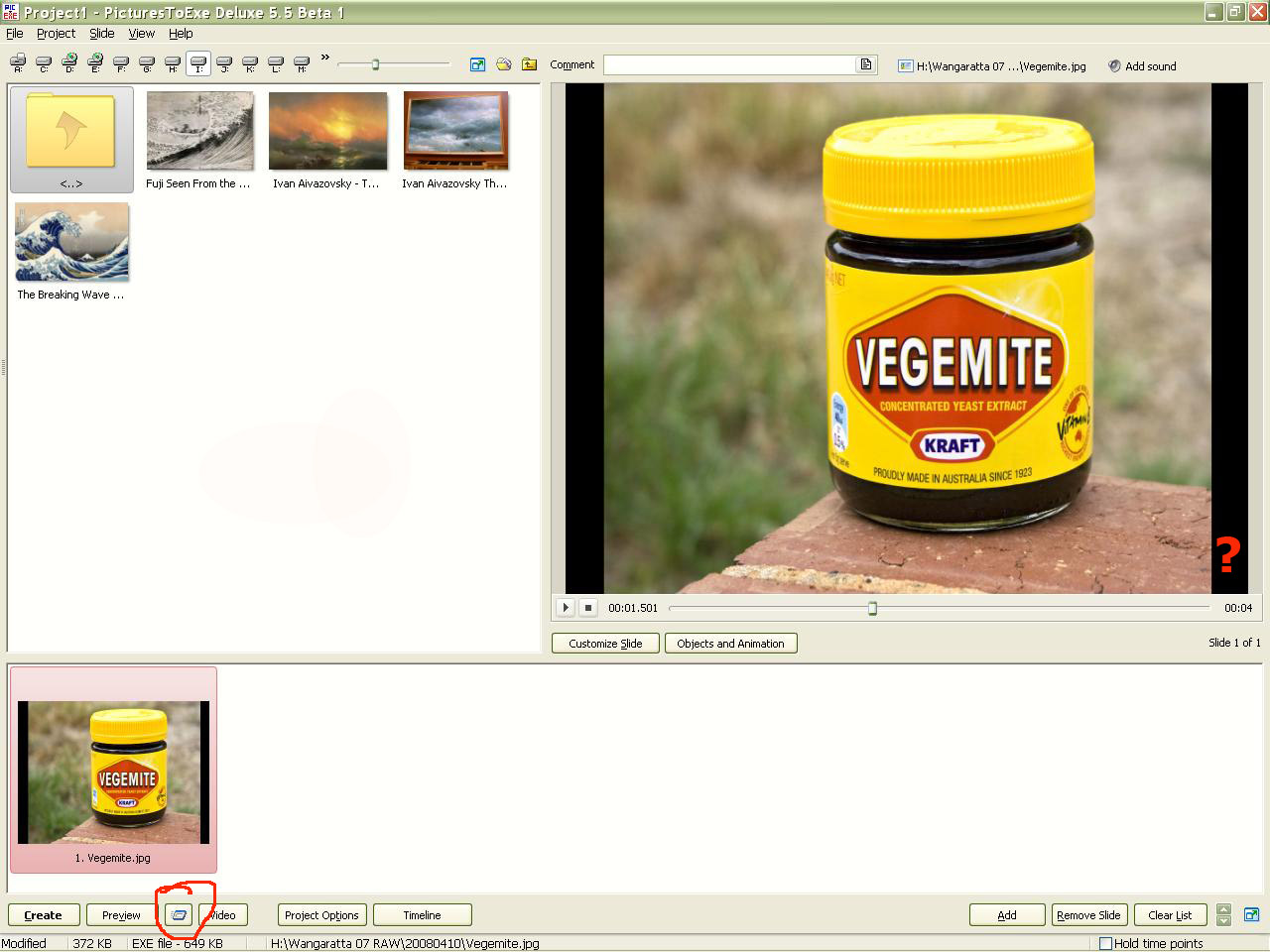Click the 00:01.501 time readout
Viewport: 1270px width, 952px height.
pyautogui.click(x=633, y=608)
